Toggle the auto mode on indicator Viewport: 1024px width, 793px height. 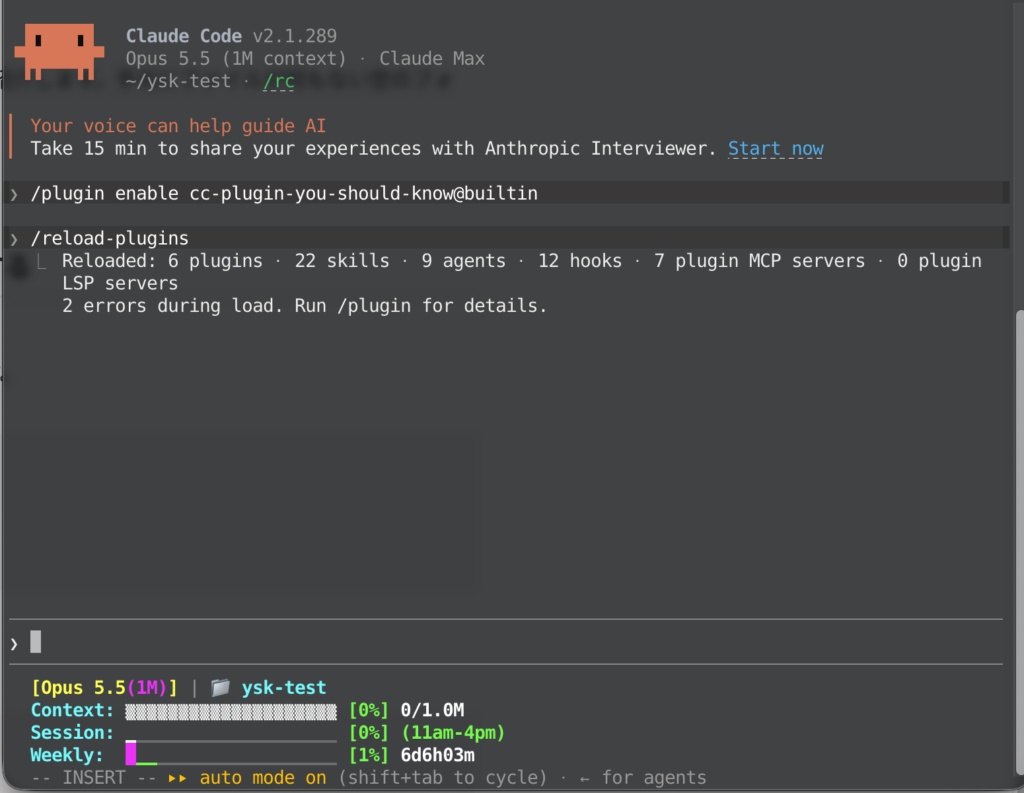coord(263,777)
